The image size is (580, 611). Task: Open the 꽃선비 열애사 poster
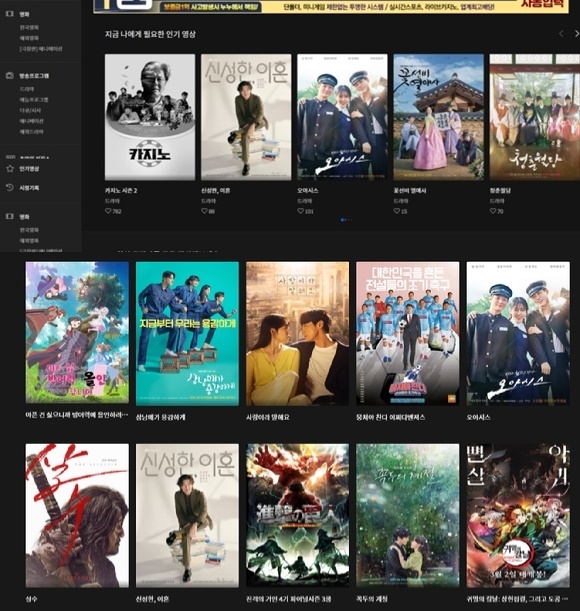coord(439,117)
